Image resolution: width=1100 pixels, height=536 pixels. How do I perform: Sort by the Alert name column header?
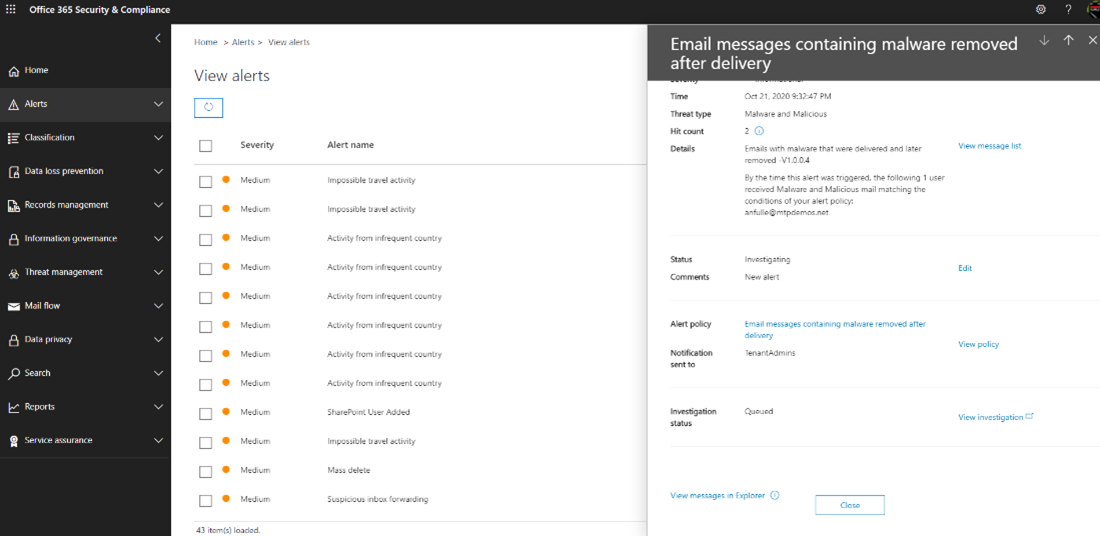[350, 145]
